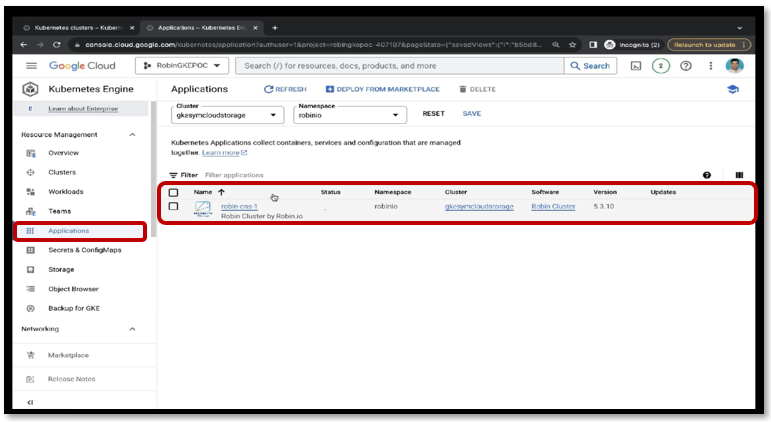
Task: Switch to Kubernetes clusters browser tab
Action: tap(79, 28)
